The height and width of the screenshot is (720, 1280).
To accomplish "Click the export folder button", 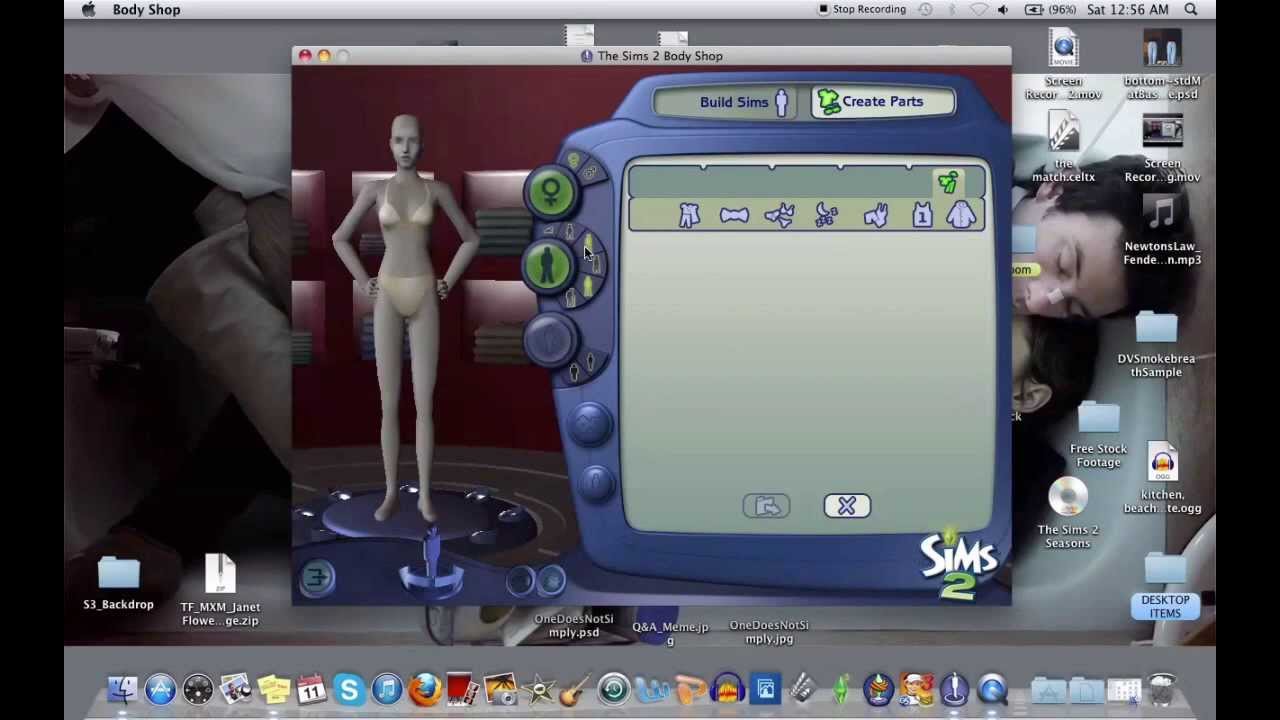I will click(x=766, y=506).
